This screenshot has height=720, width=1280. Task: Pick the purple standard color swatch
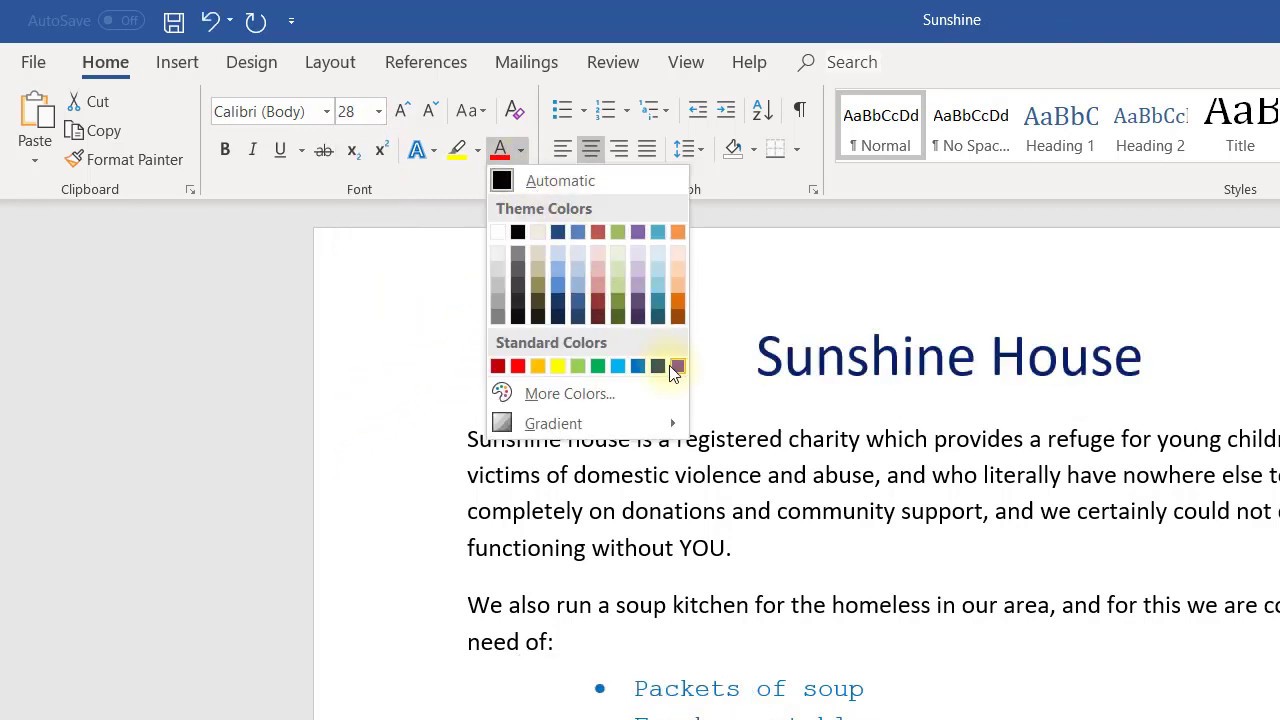[677, 366]
